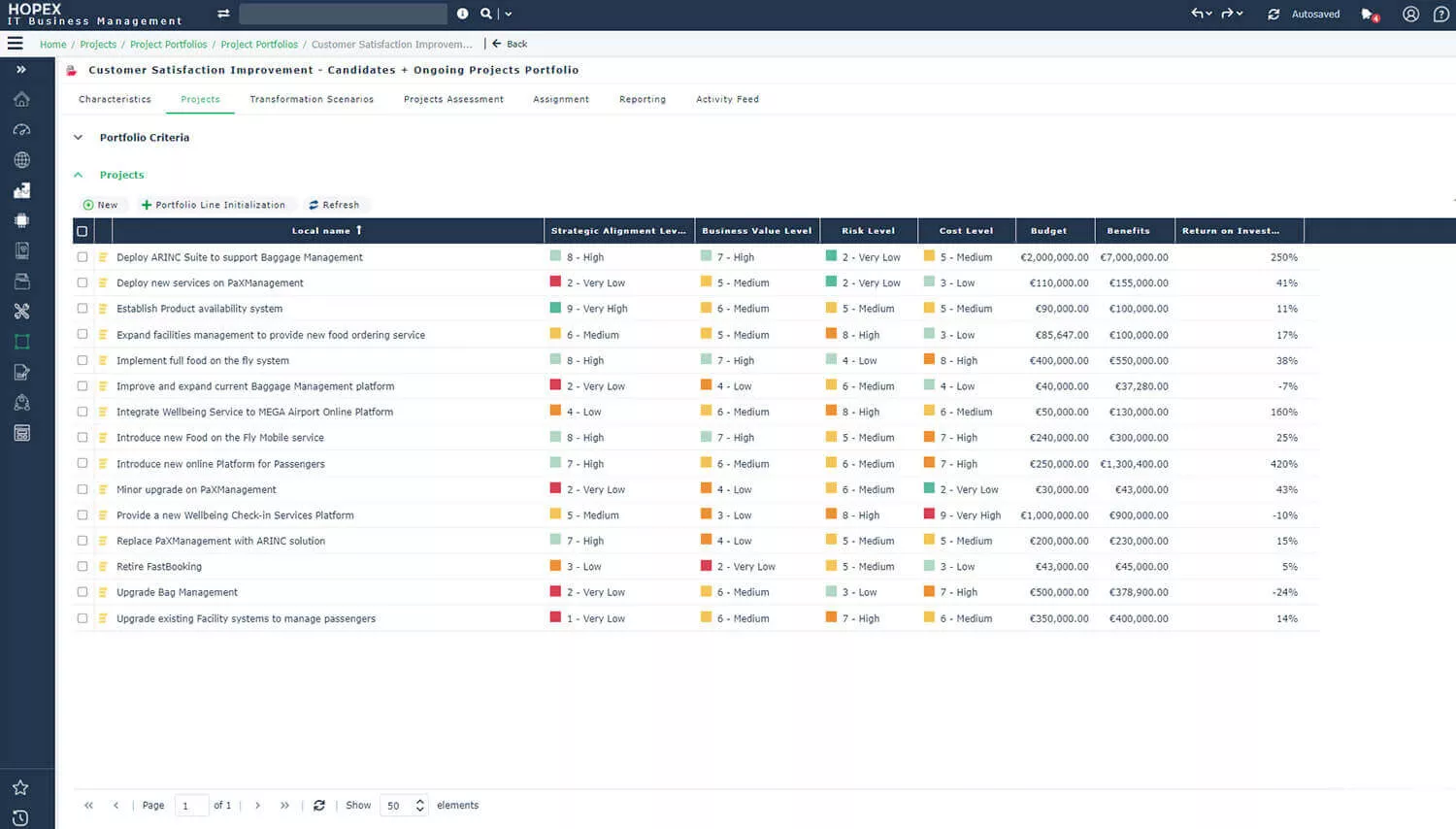Viewport: 1456px width, 829px height.
Task: Open the document edit icon in sidebar
Action: 21,372
